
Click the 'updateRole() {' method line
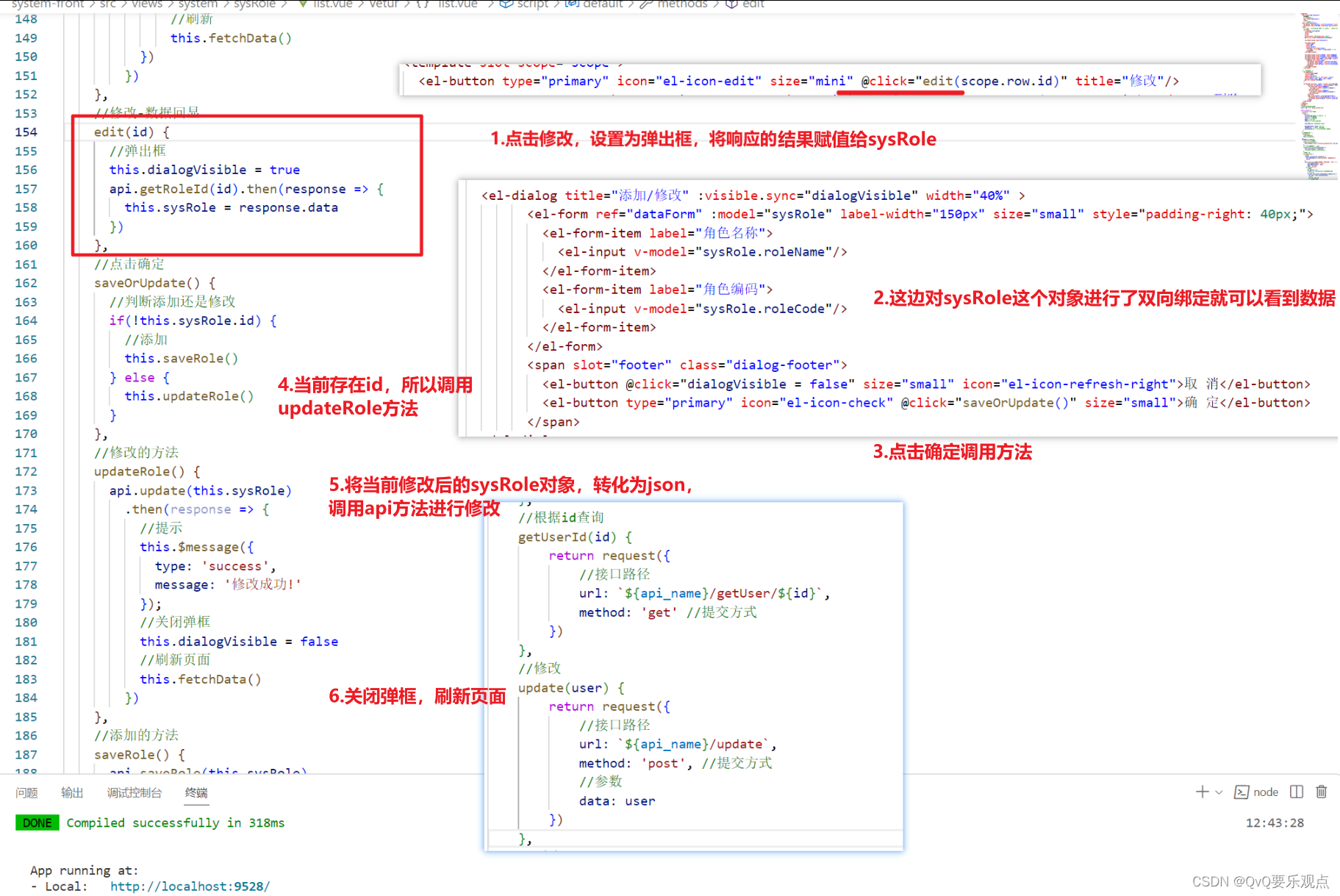click(147, 471)
